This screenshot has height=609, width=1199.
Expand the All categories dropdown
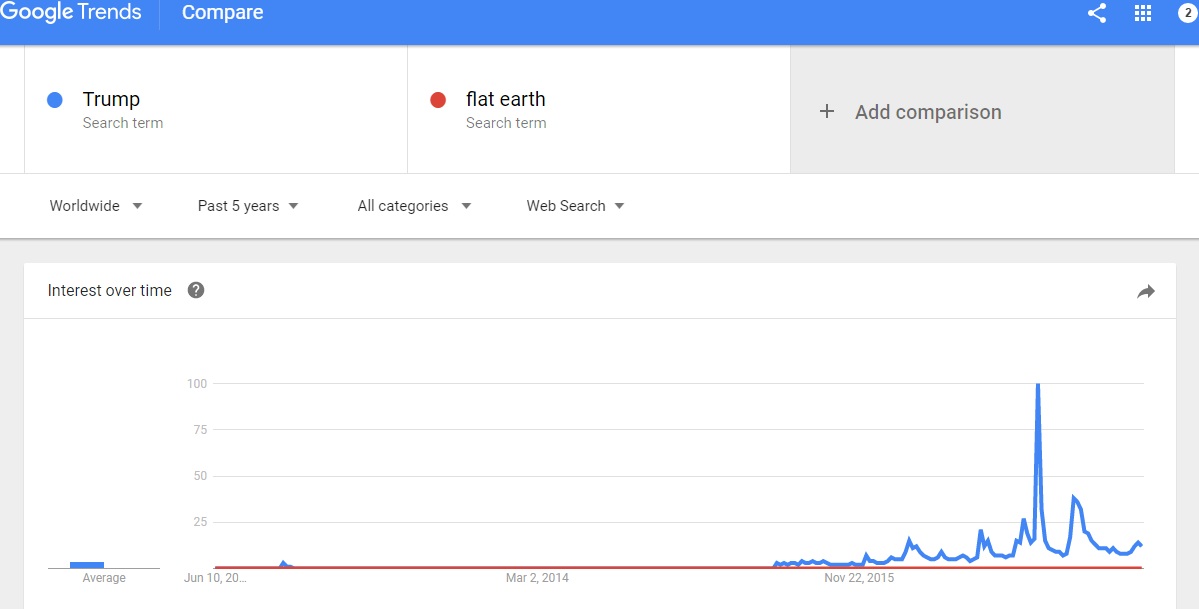point(414,206)
